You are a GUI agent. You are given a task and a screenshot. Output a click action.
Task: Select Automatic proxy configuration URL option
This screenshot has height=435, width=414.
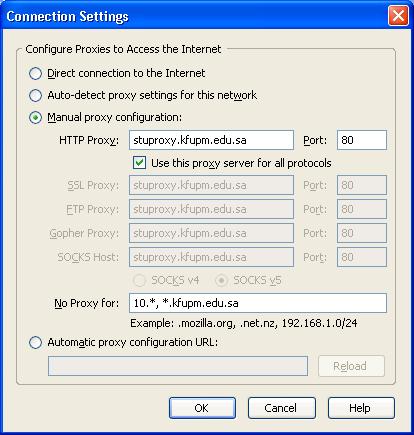click(35, 342)
